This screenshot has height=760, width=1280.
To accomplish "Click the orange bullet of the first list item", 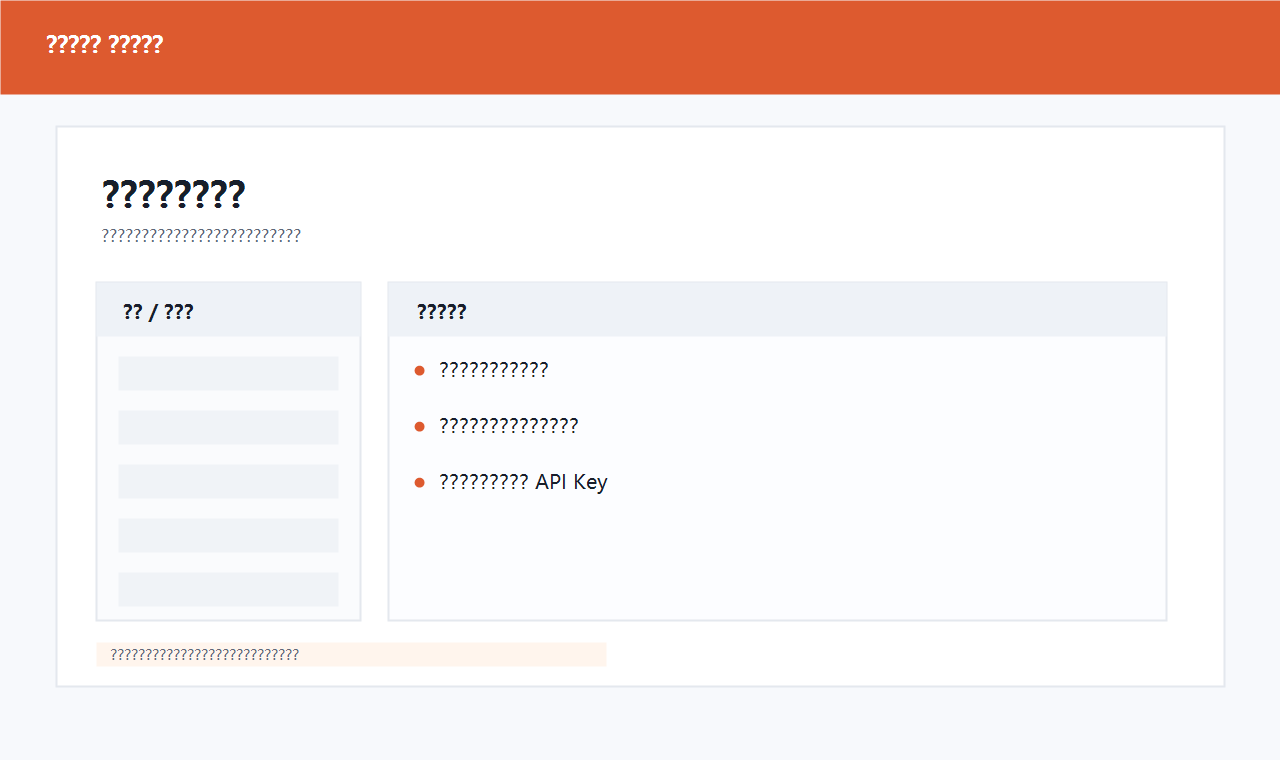I will 420,371.
